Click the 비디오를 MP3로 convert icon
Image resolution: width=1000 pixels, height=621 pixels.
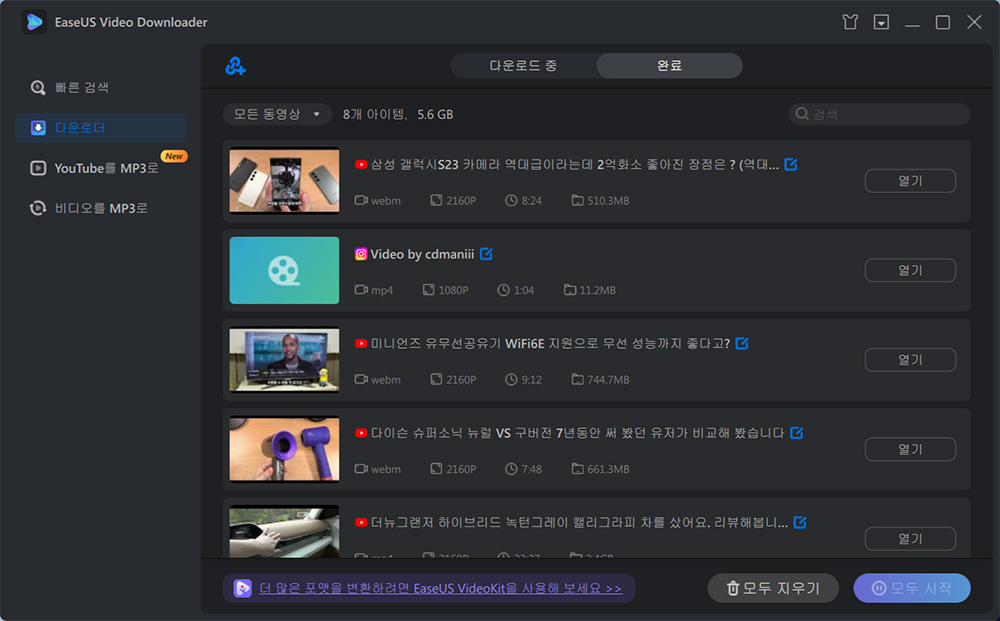(x=38, y=208)
